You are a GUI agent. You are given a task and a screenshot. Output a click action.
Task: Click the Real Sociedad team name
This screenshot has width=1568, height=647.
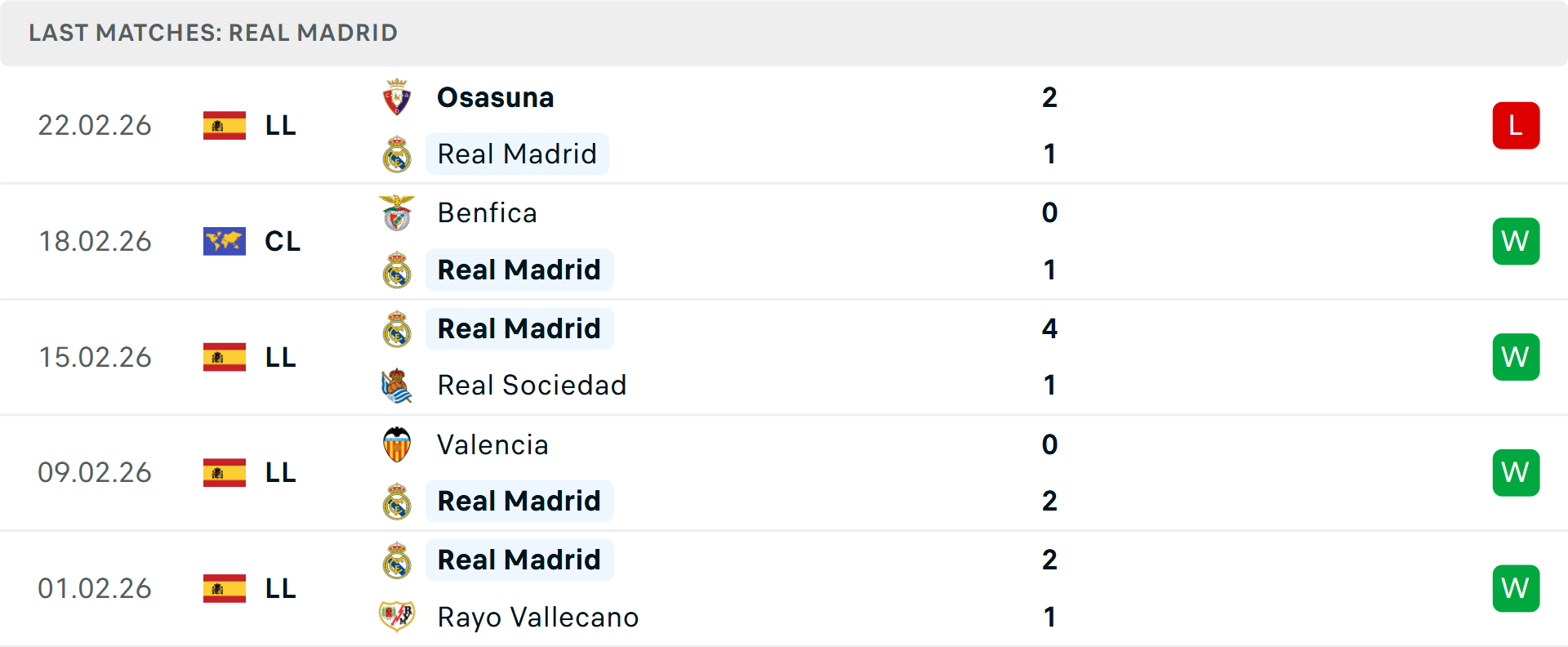(532, 385)
